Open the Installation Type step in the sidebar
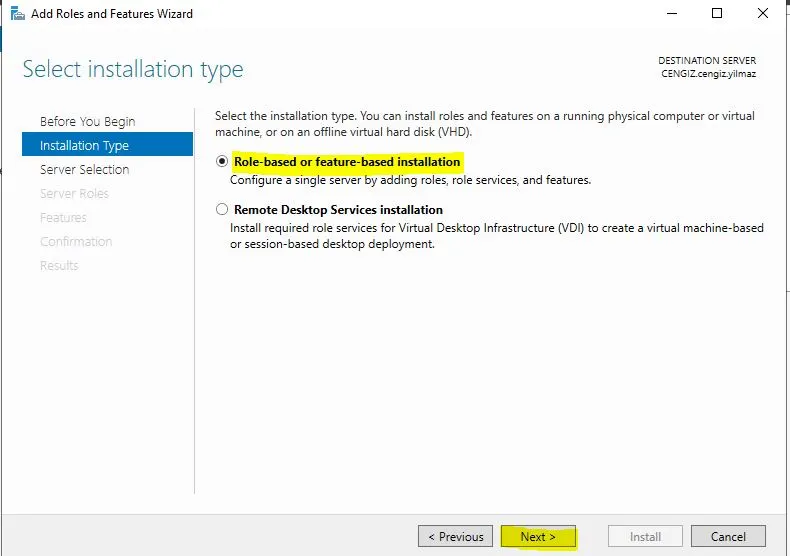The width and height of the screenshot is (790, 556). pos(84,145)
